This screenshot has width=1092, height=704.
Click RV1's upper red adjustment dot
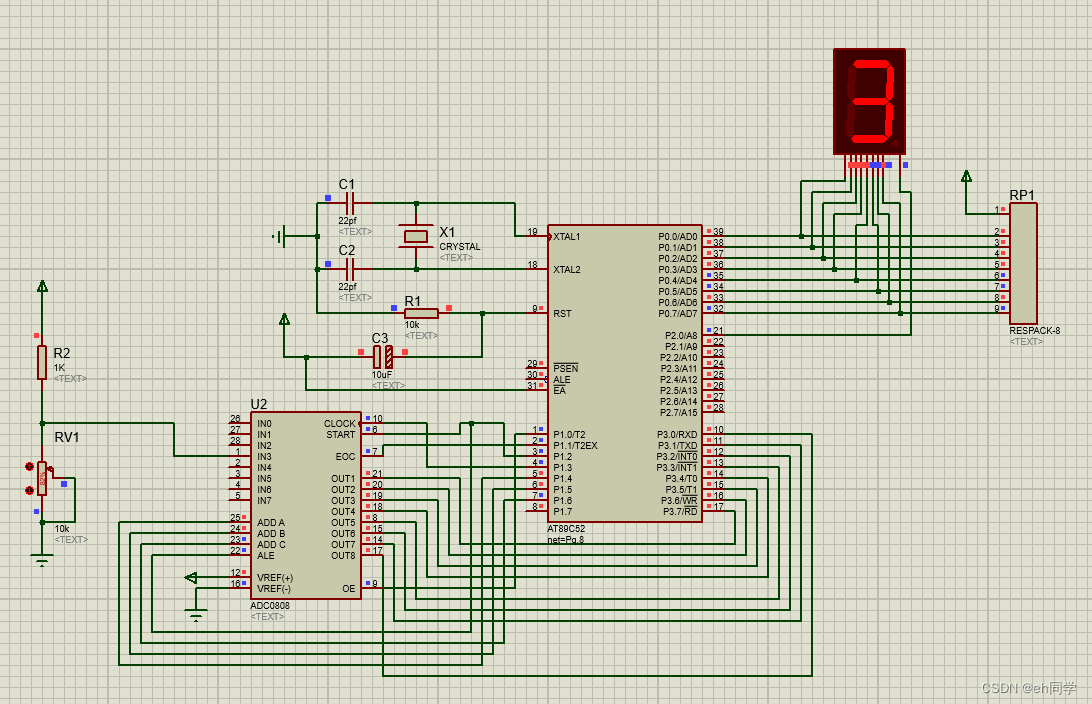(x=29, y=467)
